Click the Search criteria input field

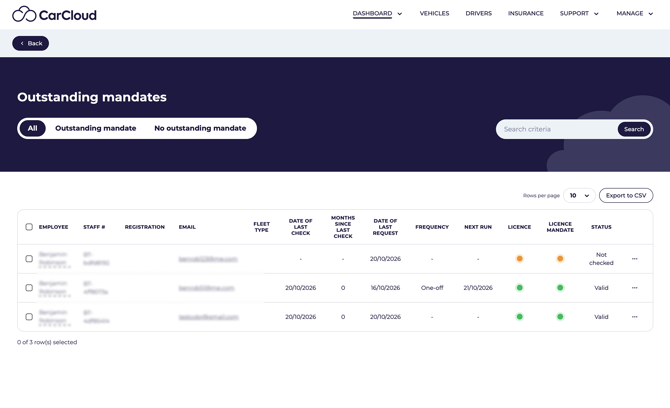click(x=558, y=129)
